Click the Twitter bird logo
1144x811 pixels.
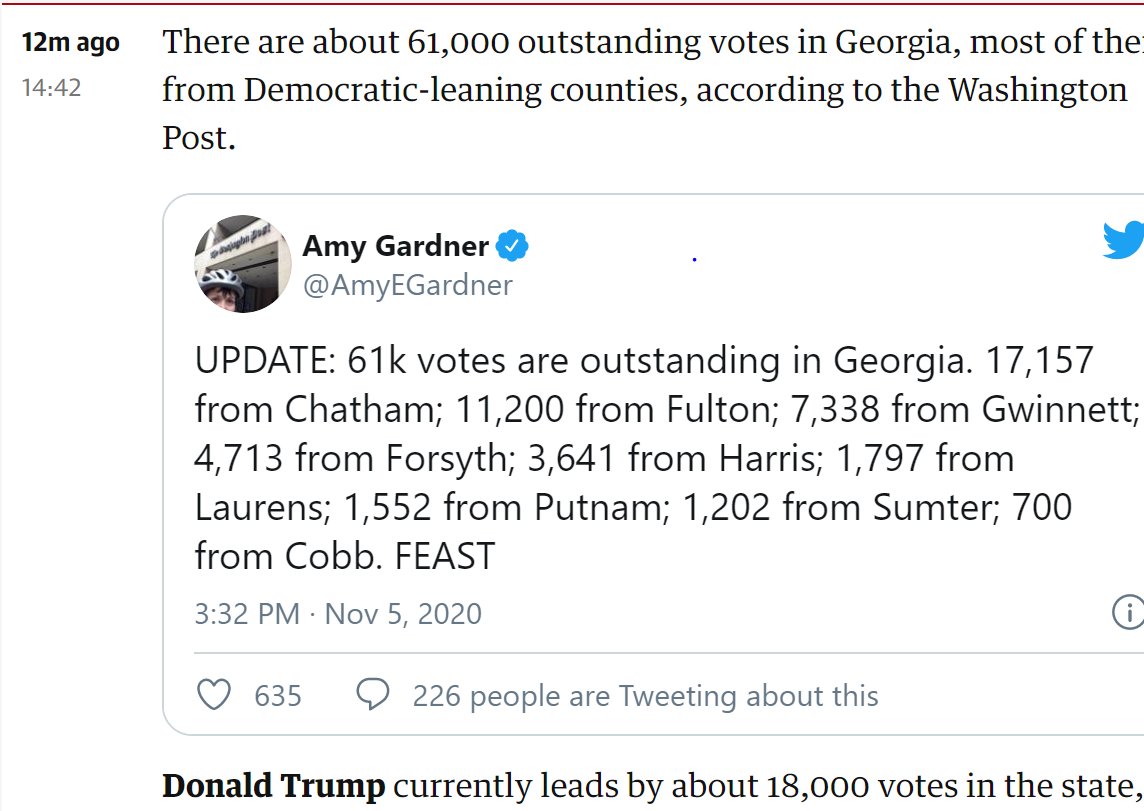pyautogui.click(x=1125, y=241)
